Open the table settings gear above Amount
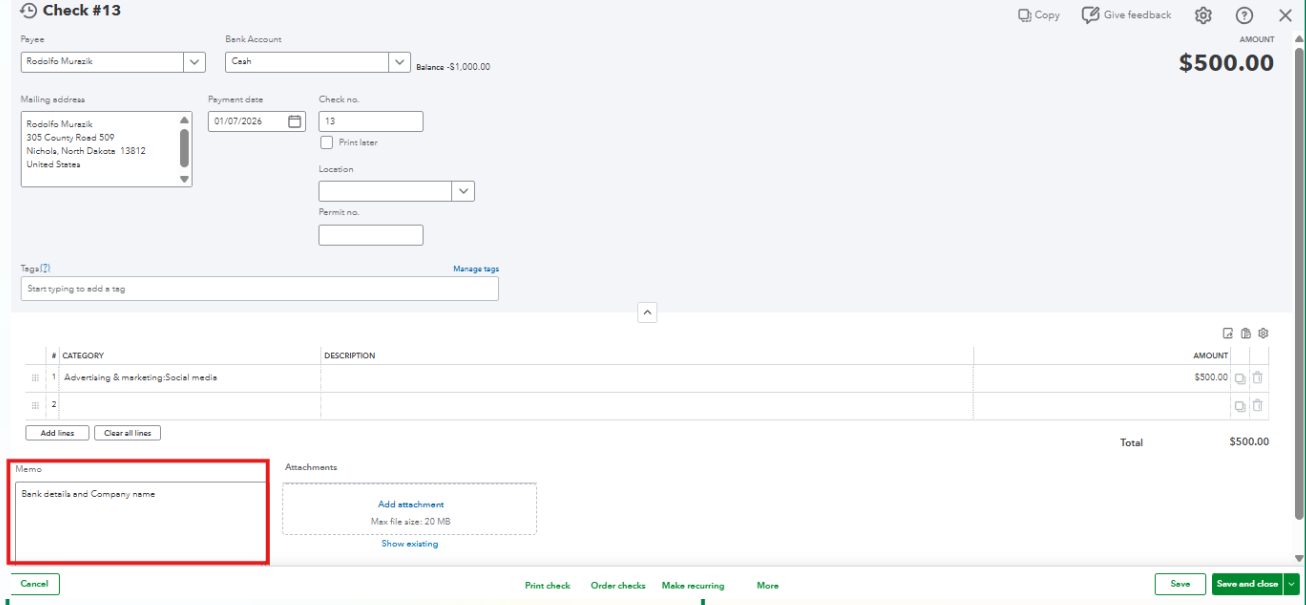Screen dimensions: 1306x605 1263,333
